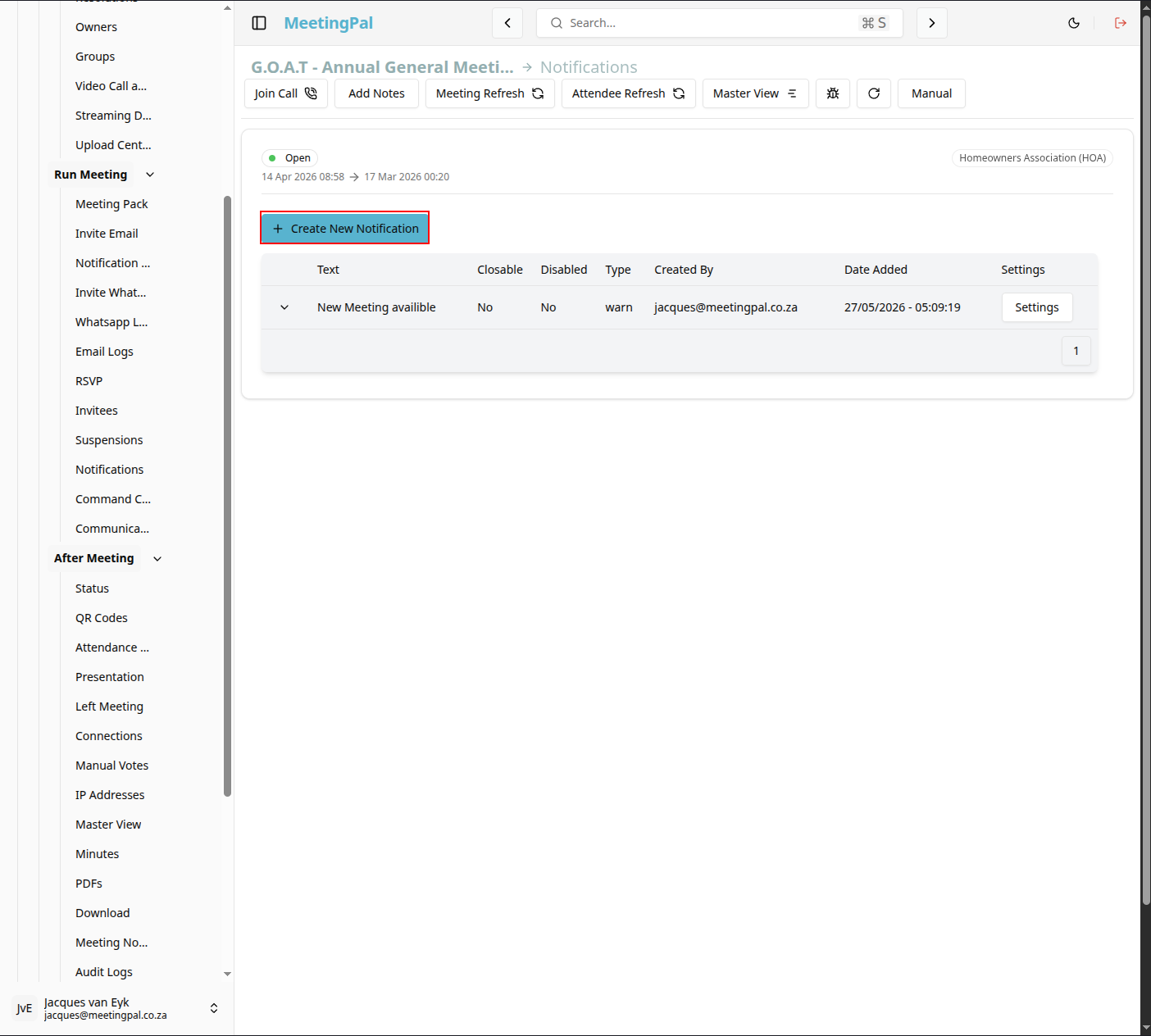This screenshot has height=1036, width=1151.
Task: Click the sidebar scroll down arrow
Action: tap(227, 974)
